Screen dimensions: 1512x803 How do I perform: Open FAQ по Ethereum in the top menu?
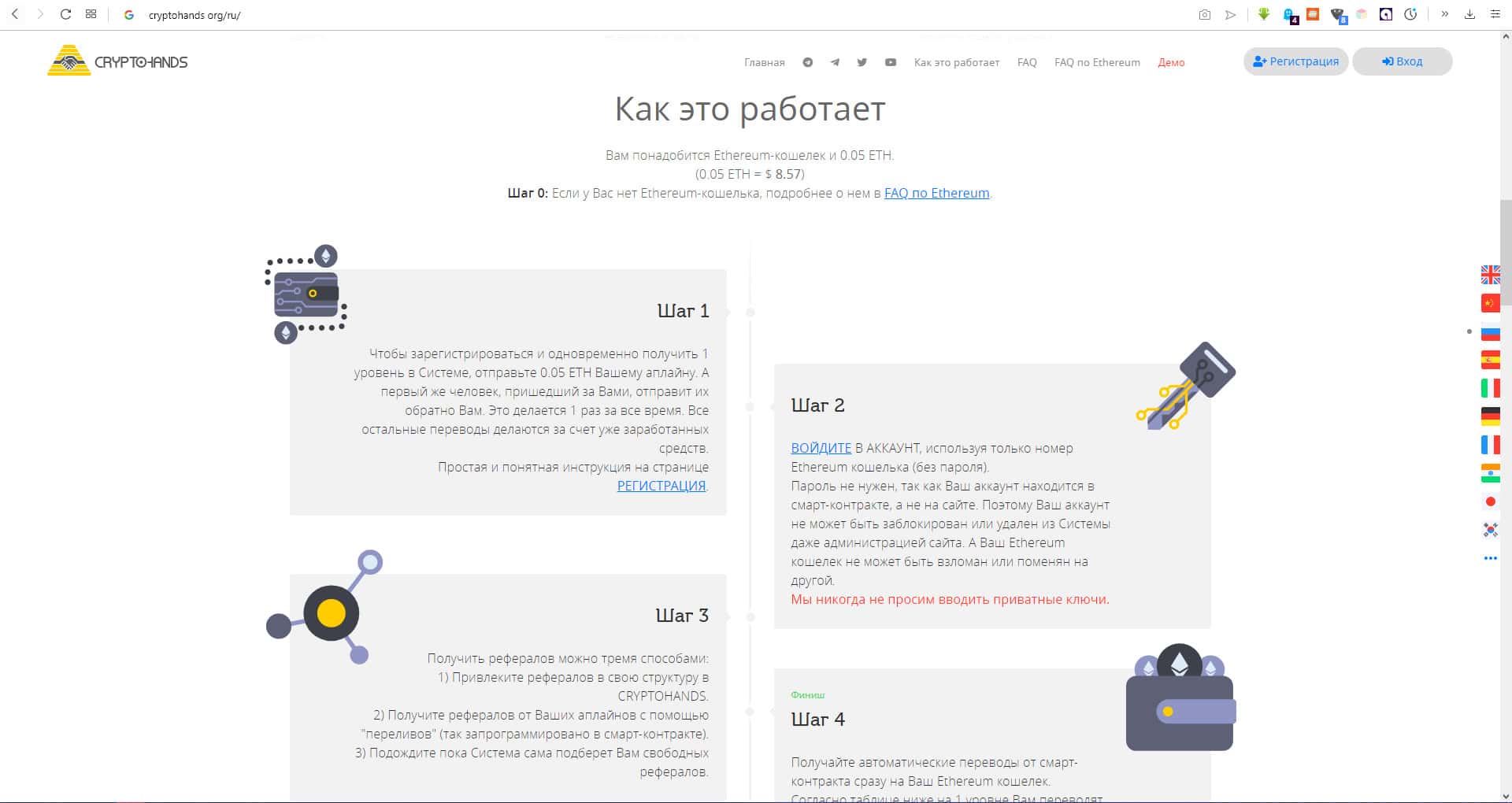point(1097,62)
